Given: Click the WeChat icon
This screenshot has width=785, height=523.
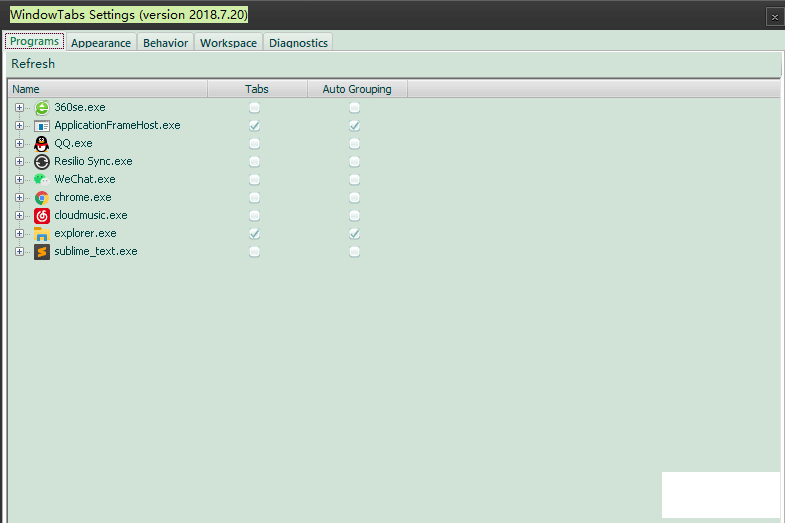Looking at the screenshot, I should 42,180.
